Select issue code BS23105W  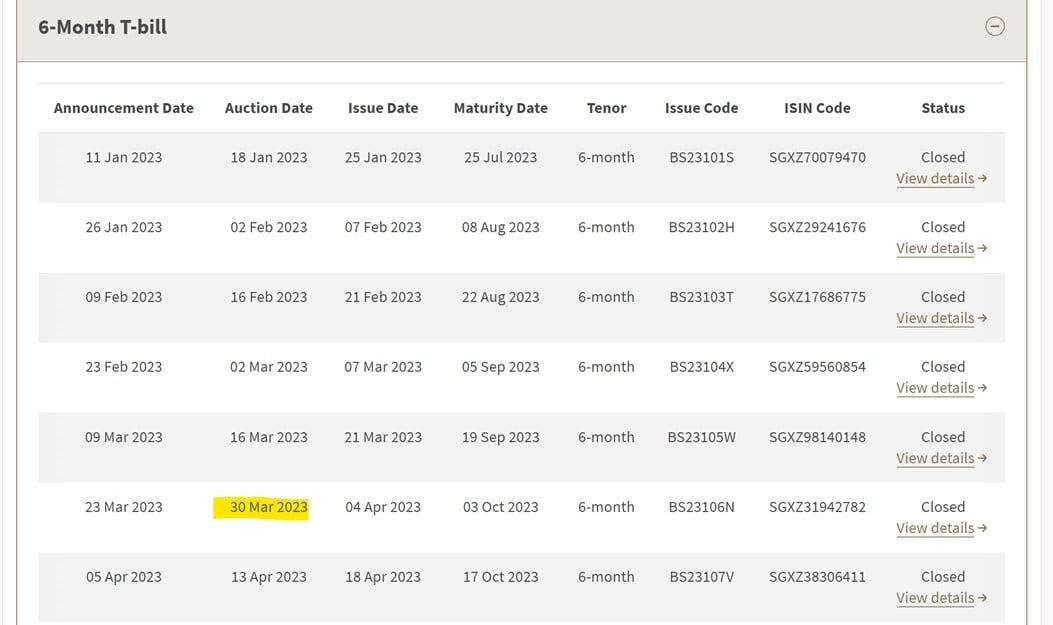click(701, 438)
